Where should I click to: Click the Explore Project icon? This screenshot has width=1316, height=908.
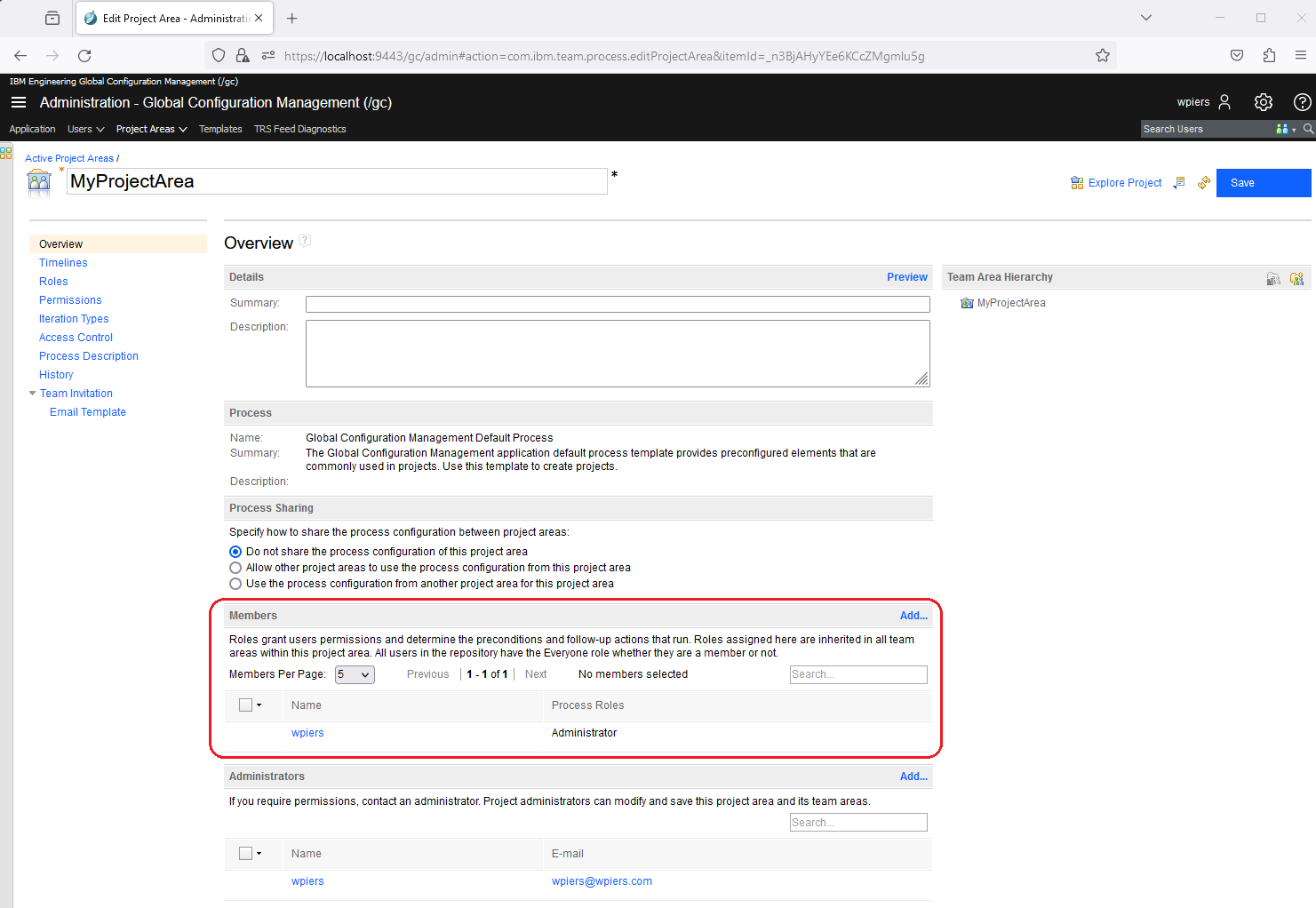coord(1077,183)
